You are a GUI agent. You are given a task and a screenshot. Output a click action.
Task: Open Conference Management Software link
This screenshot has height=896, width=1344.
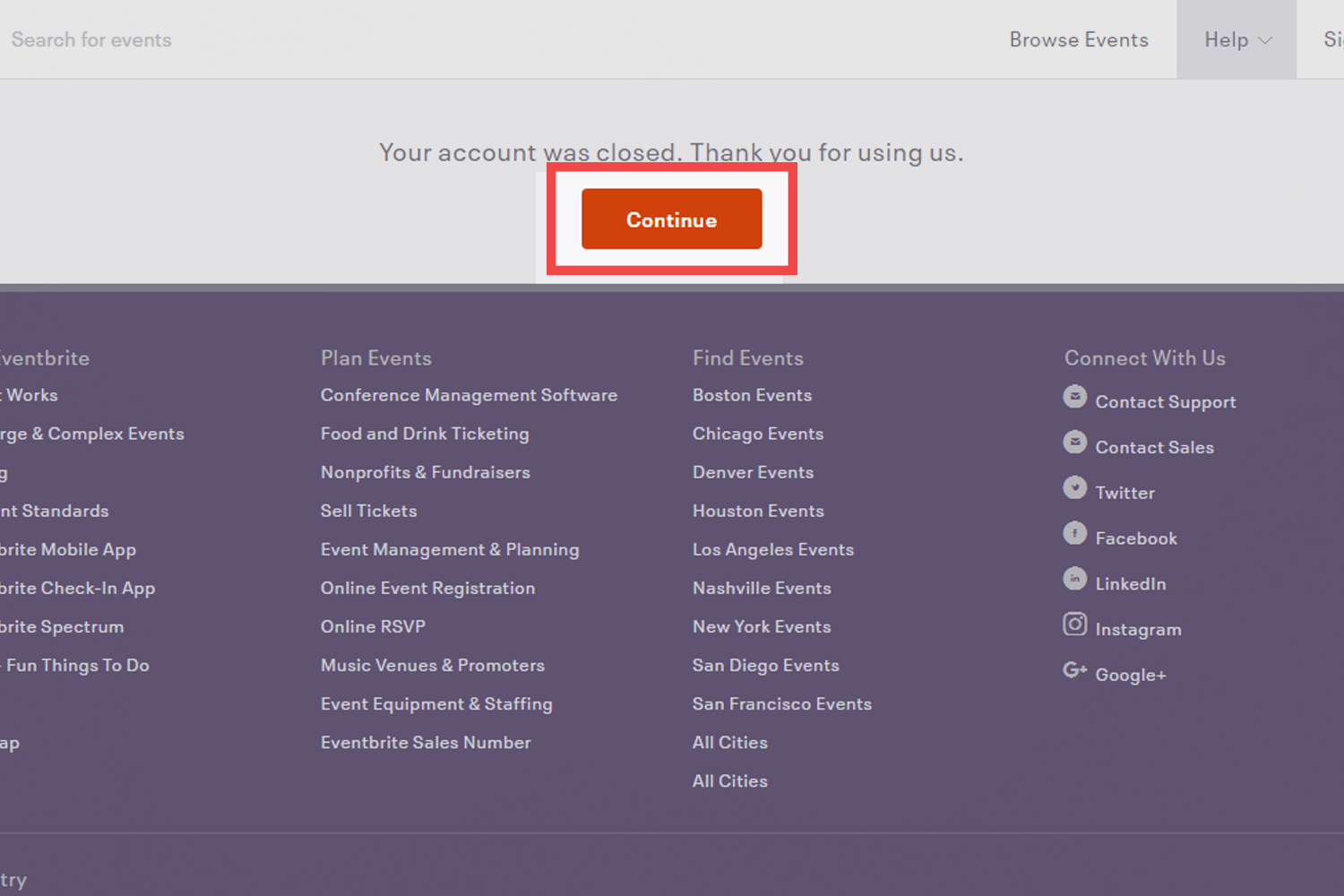click(469, 395)
